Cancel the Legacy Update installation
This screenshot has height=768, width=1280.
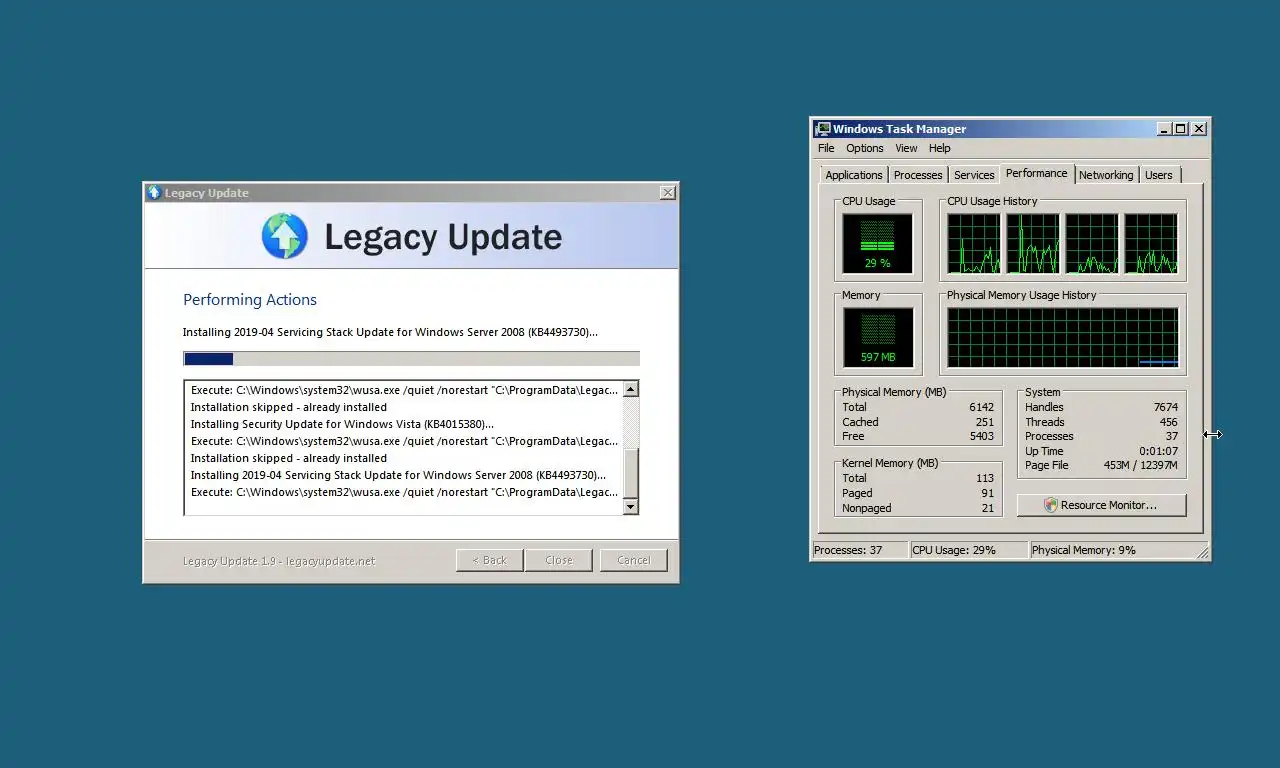[x=634, y=560]
